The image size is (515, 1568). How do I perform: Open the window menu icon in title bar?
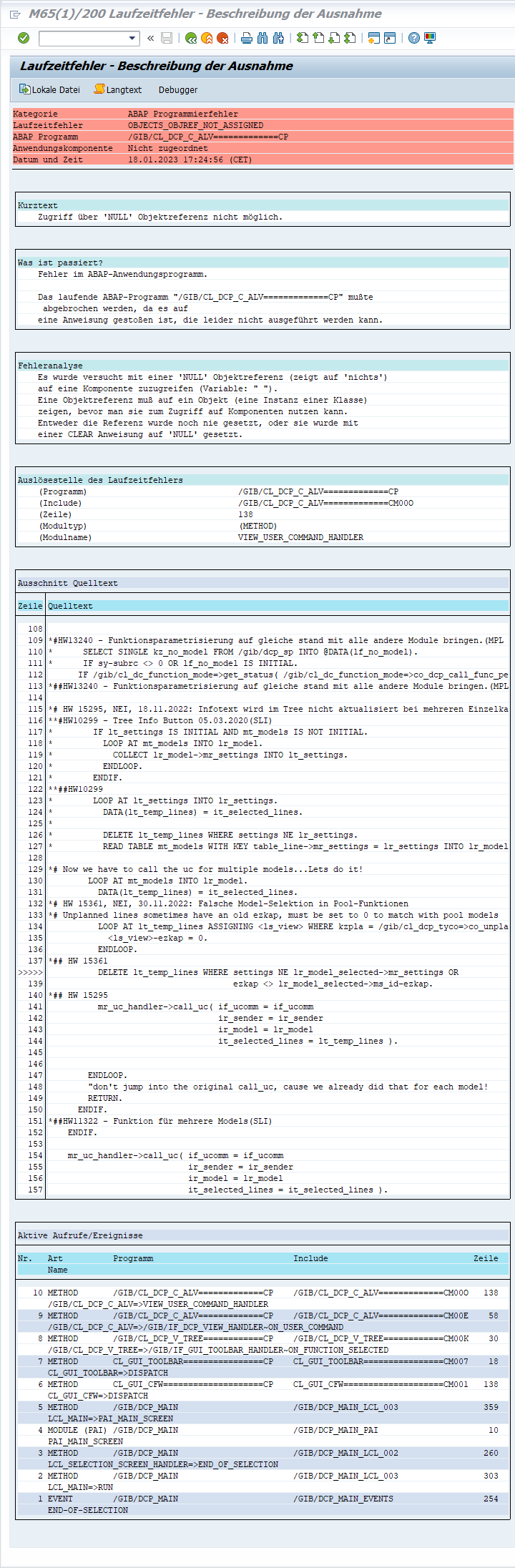tap(16, 14)
